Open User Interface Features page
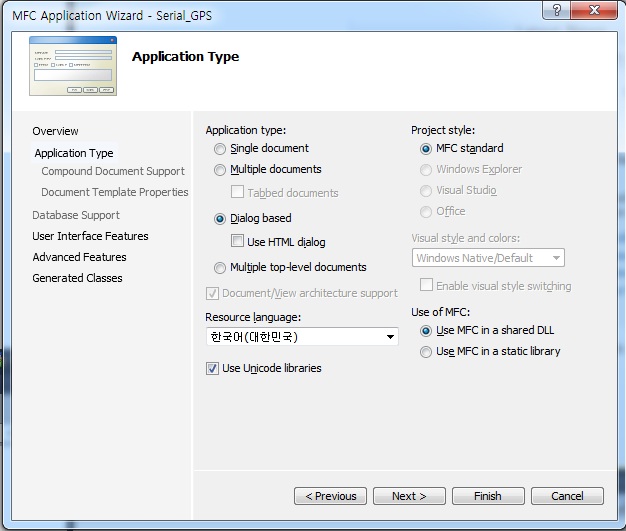 point(90,236)
